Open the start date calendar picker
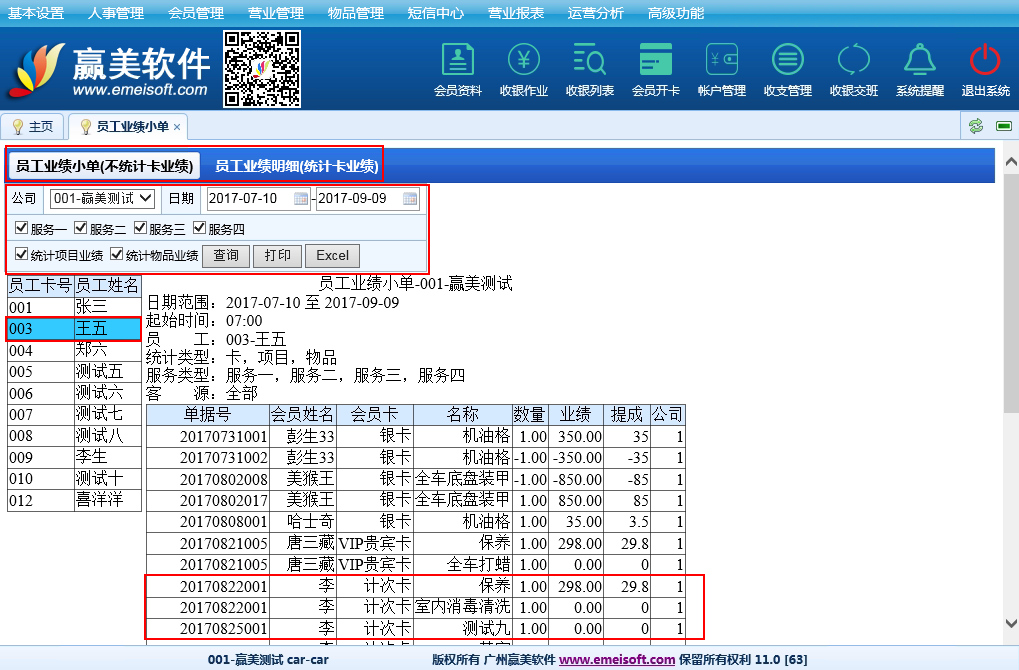Viewport: 1019px width, 670px height. tap(301, 199)
